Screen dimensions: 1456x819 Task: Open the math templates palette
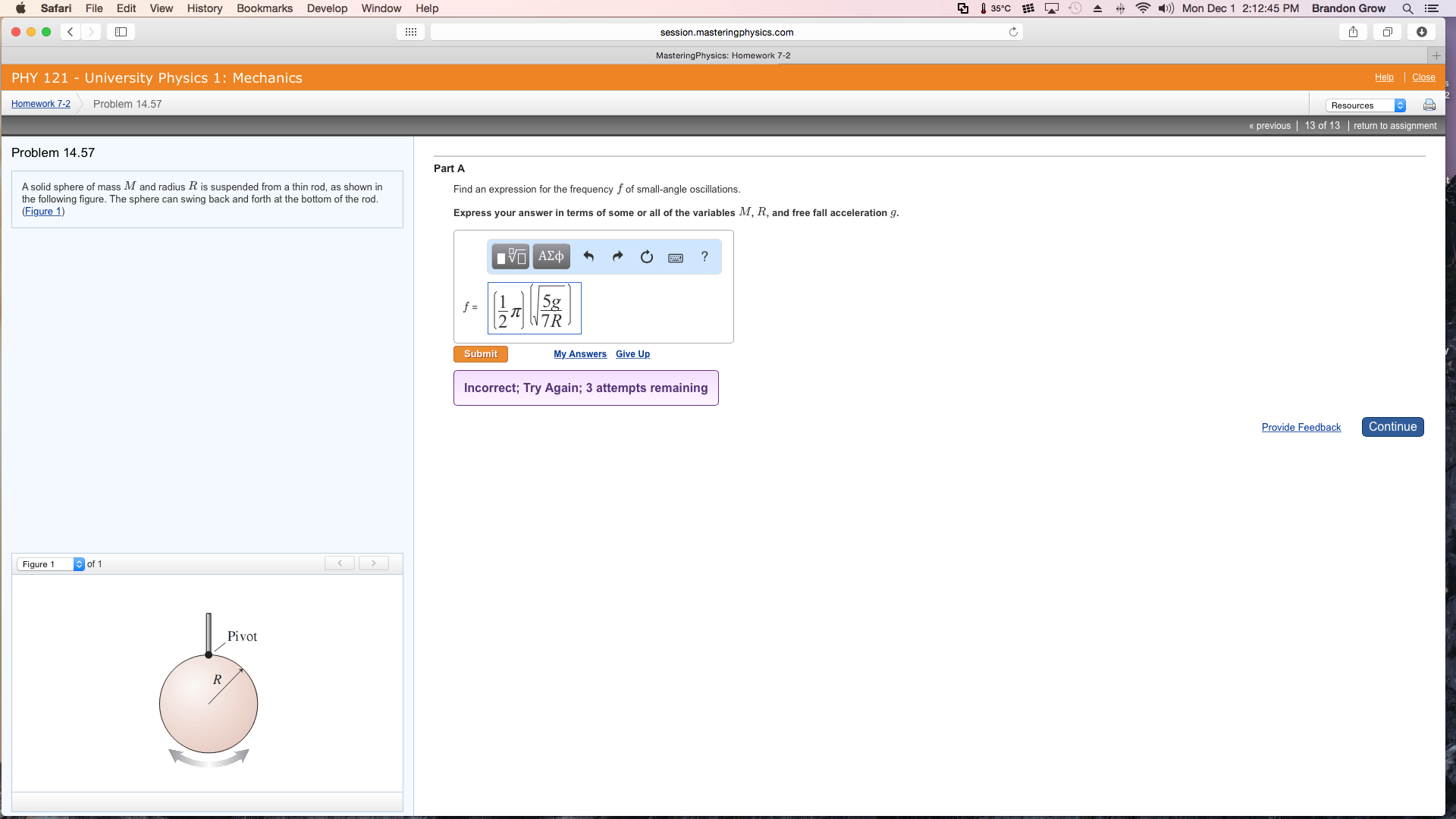(x=510, y=256)
